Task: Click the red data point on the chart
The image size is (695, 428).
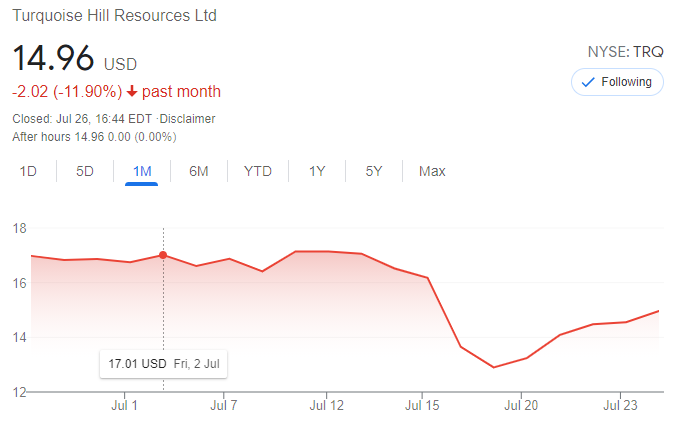Action: point(163,255)
